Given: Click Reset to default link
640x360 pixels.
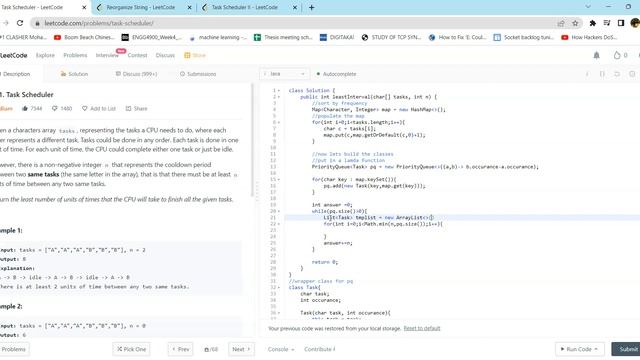Looking at the screenshot, I should click(422, 328).
